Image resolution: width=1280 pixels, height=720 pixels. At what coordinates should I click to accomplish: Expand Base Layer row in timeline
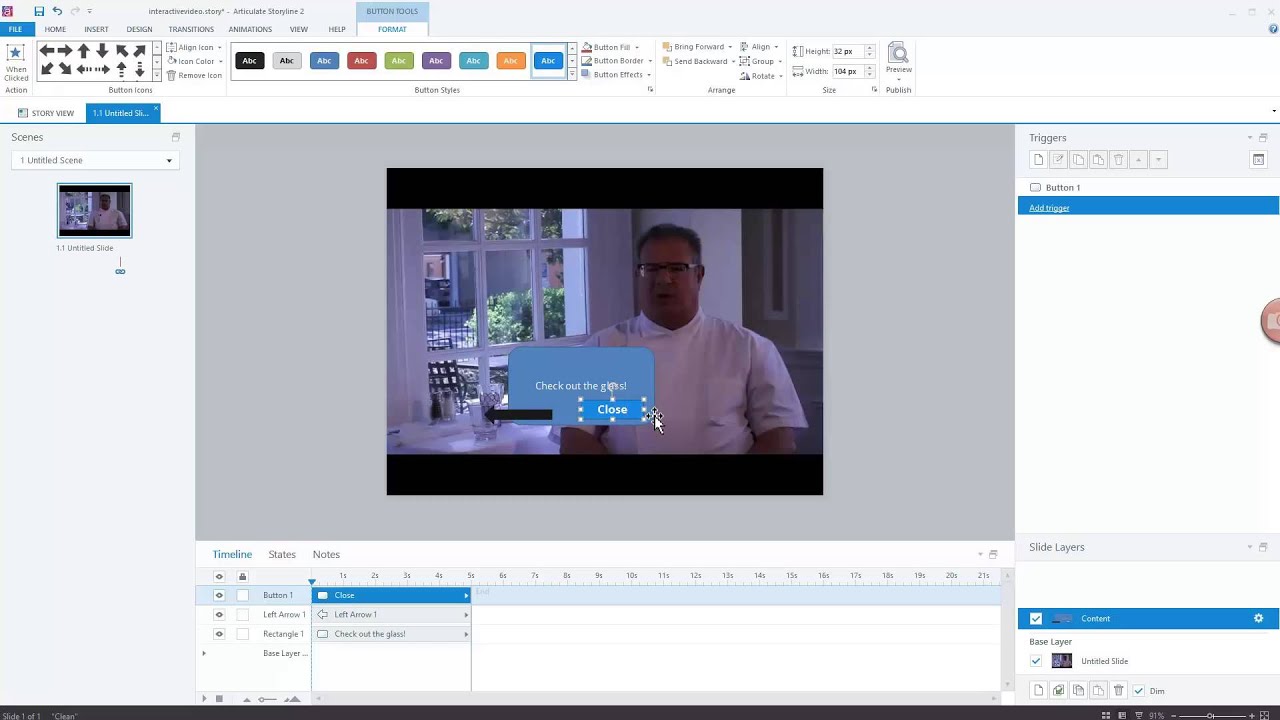204,653
